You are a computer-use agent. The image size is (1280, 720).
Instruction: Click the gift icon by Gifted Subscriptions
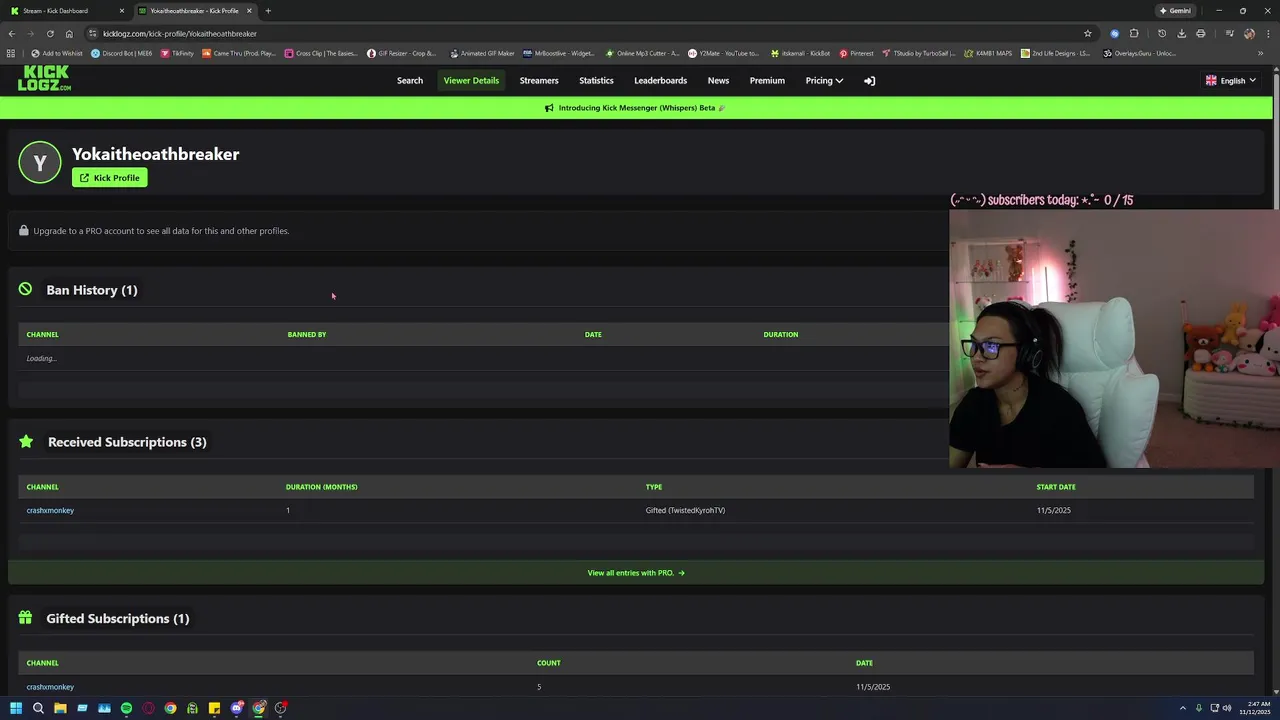25,618
